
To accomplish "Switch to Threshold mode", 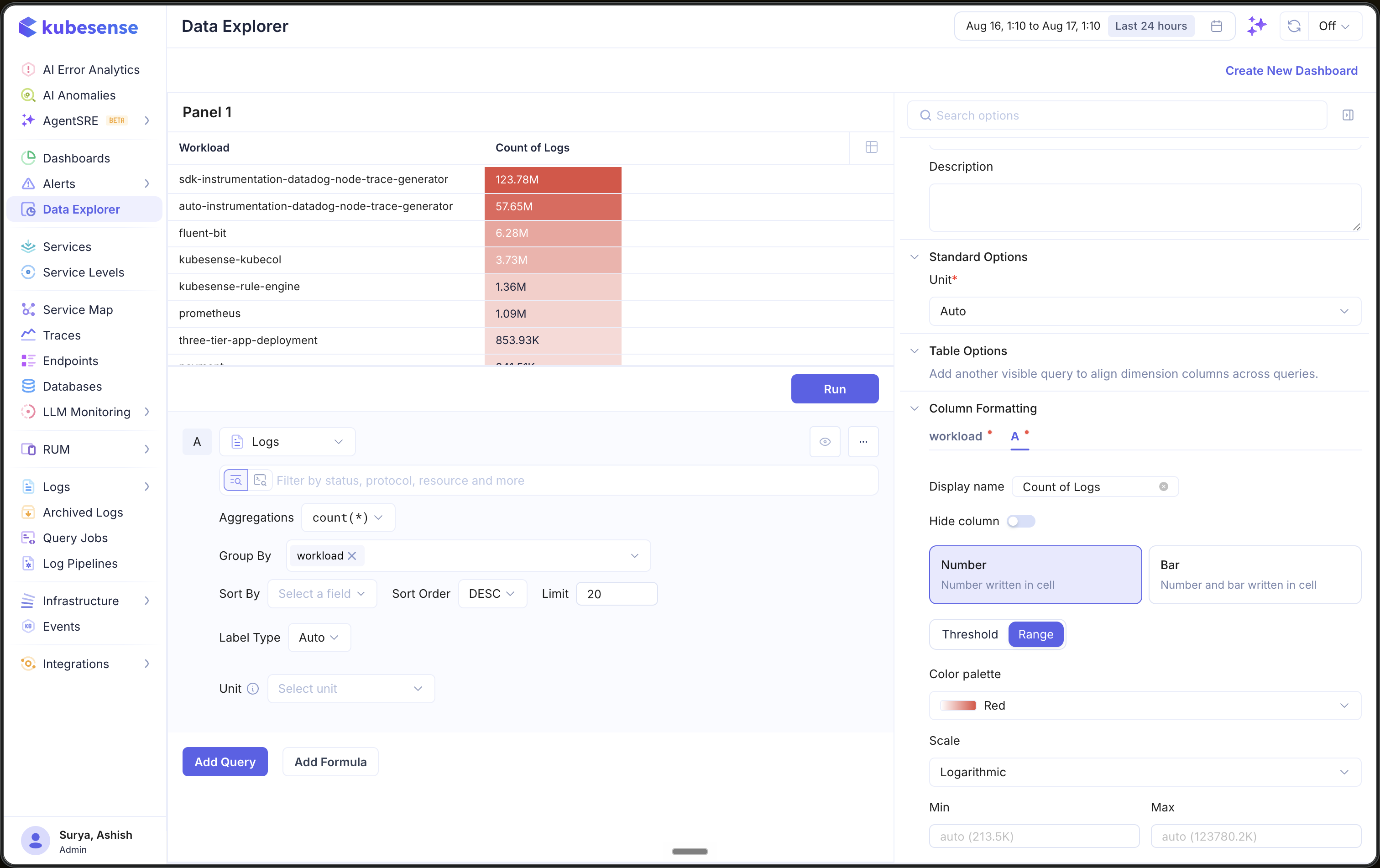I will click(x=970, y=634).
